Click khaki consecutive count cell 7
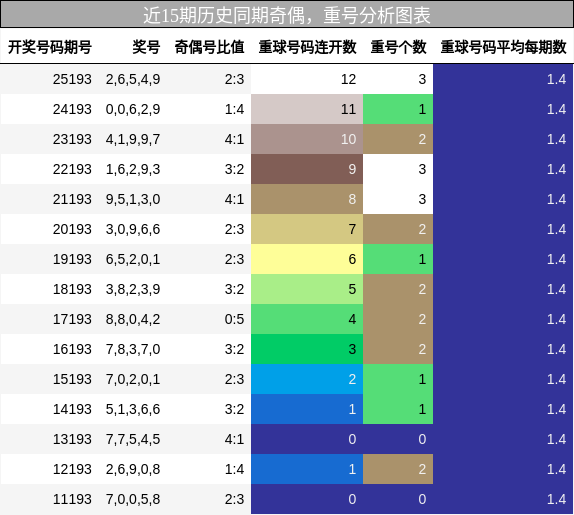Screen dimensions: 574x515 click(x=307, y=229)
